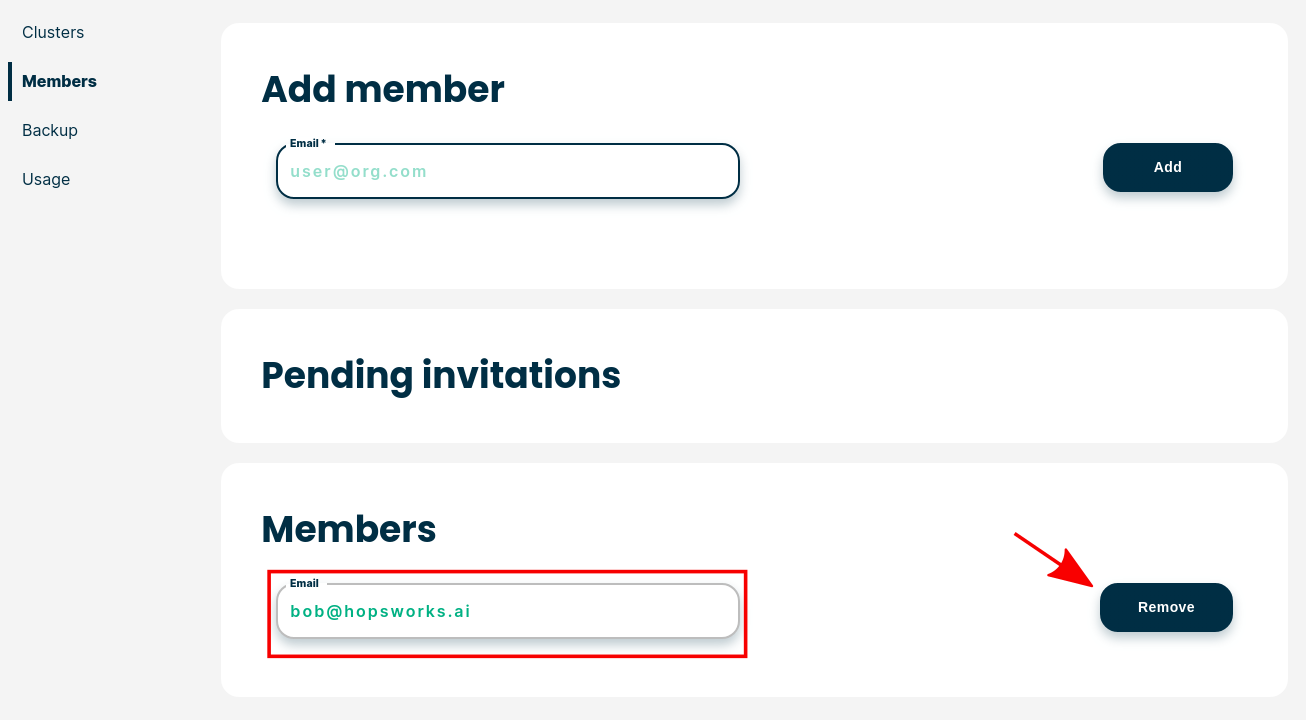
Task: Open the Usage page
Action: point(46,179)
